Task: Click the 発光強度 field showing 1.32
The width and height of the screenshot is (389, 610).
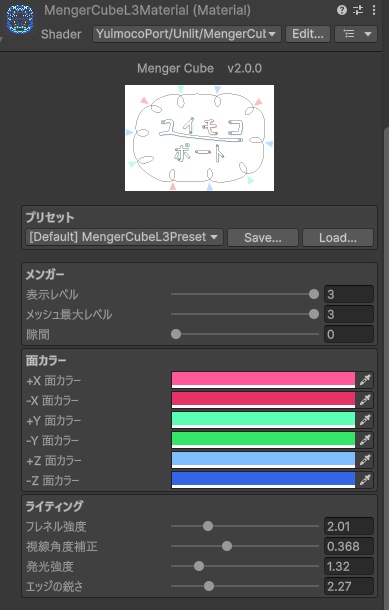Action: tap(349, 566)
